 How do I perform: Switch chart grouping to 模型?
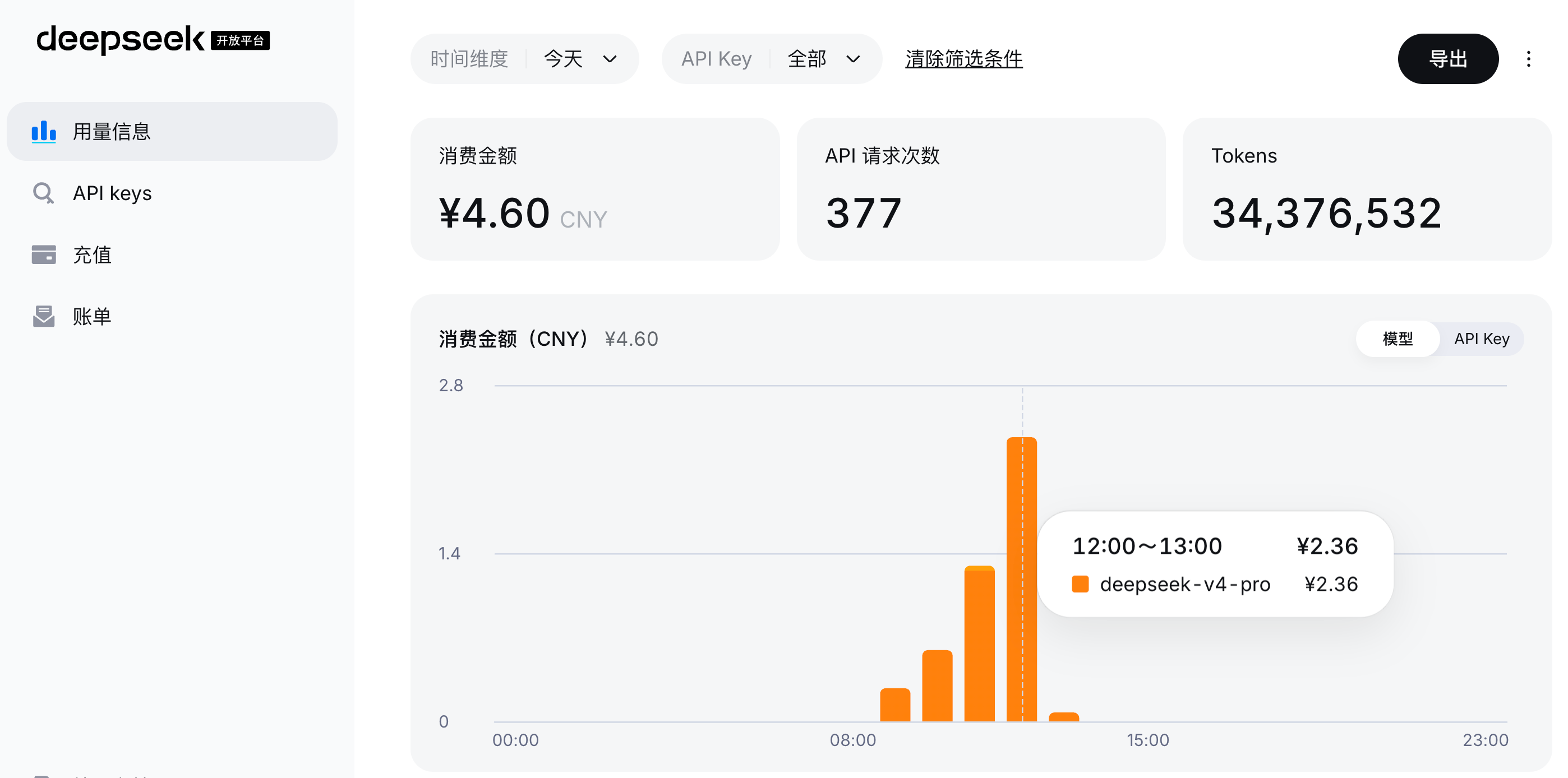tap(1397, 339)
